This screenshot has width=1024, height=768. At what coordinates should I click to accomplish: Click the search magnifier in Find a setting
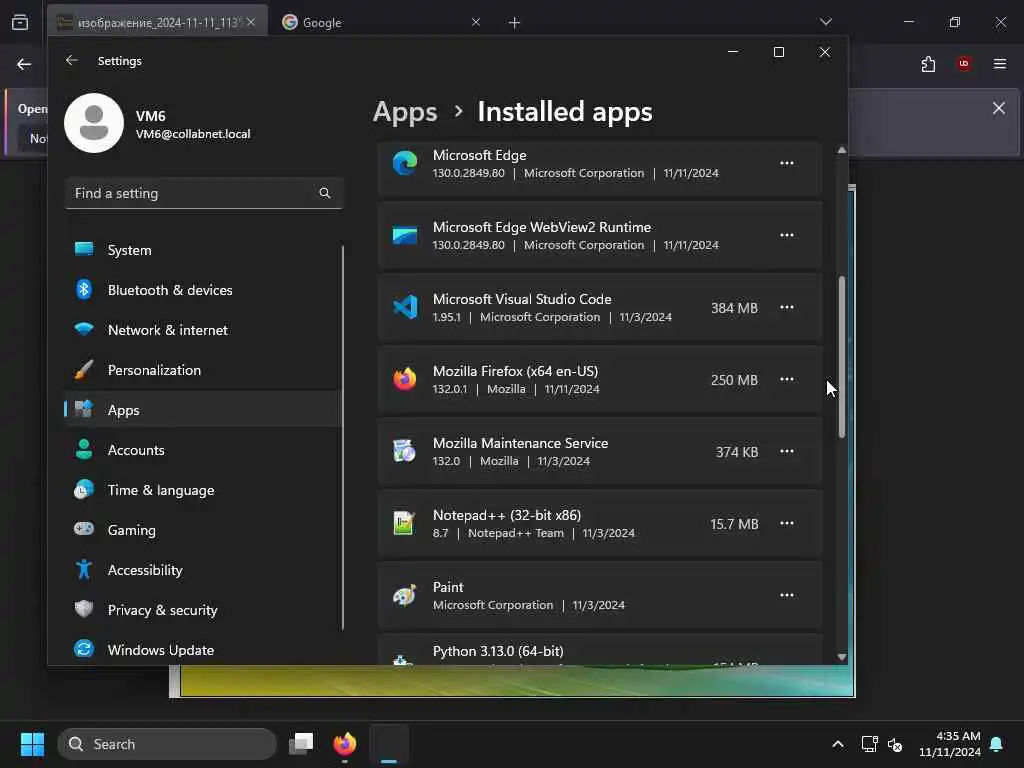[x=325, y=193]
